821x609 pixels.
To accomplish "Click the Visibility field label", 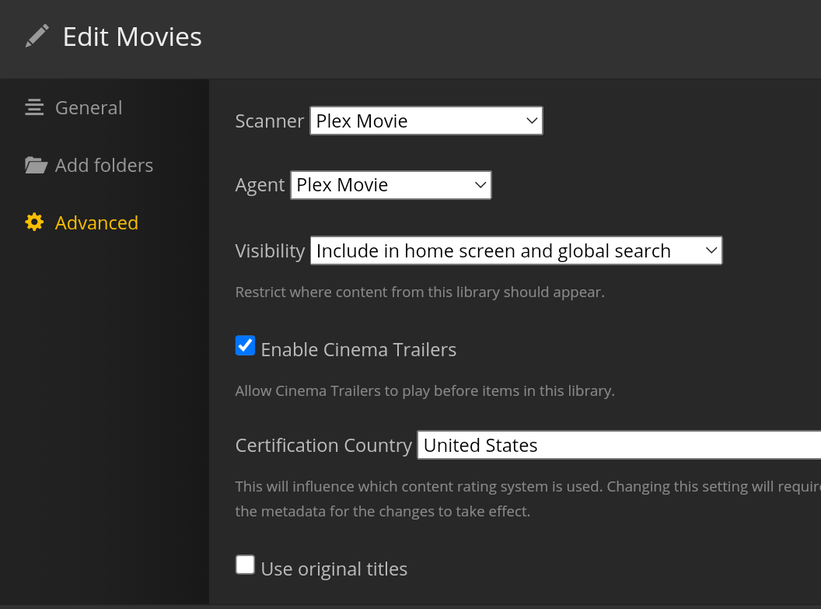I will click(270, 251).
